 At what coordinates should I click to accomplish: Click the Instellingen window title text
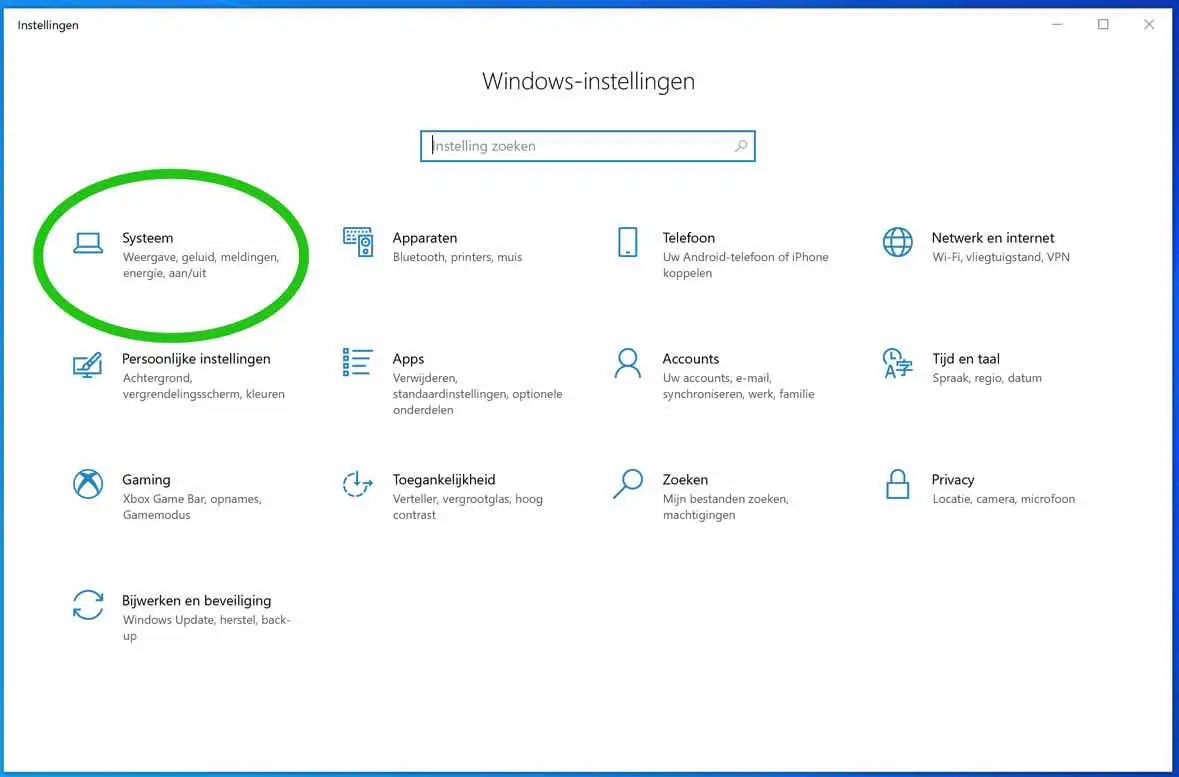[x=48, y=25]
